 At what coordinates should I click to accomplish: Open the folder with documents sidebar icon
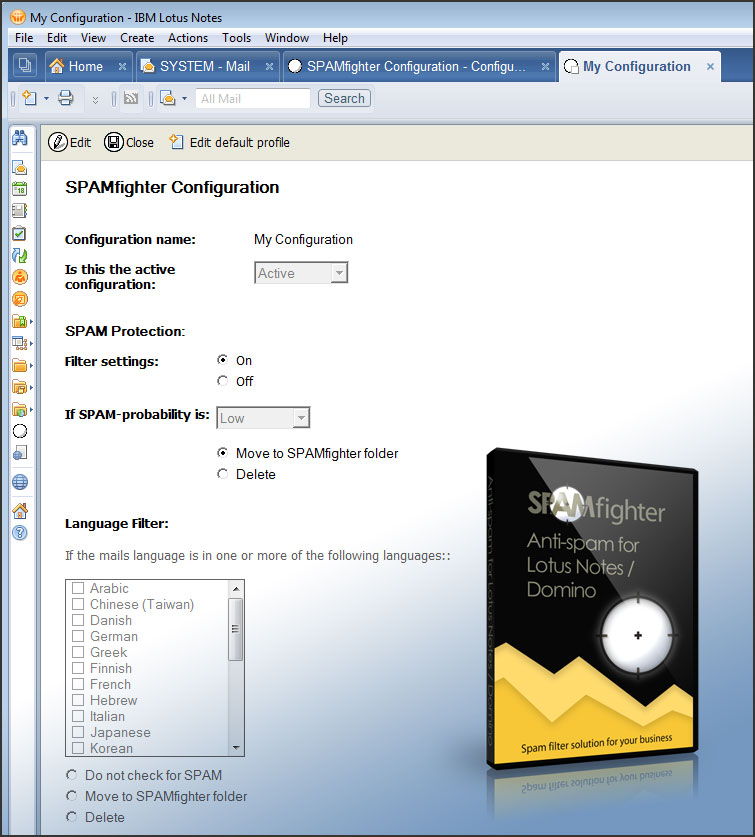[20, 387]
